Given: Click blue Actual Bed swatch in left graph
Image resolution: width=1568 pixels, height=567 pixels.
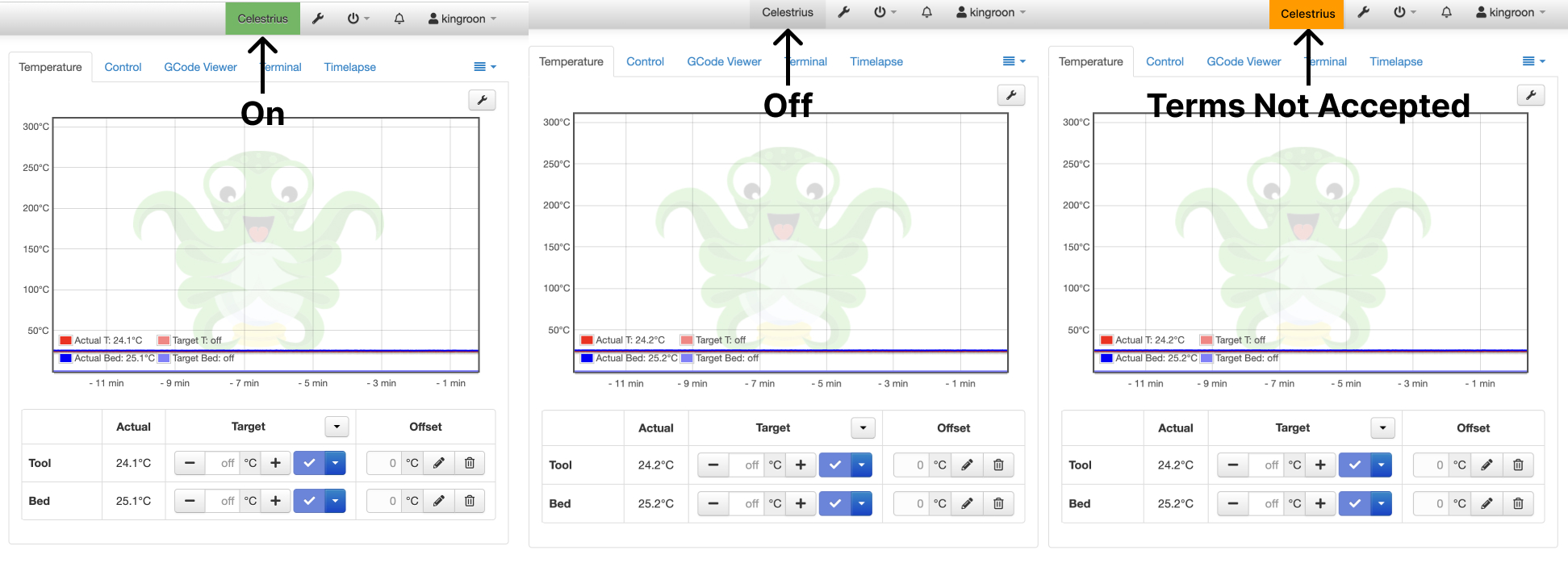Looking at the screenshot, I should 66,358.
